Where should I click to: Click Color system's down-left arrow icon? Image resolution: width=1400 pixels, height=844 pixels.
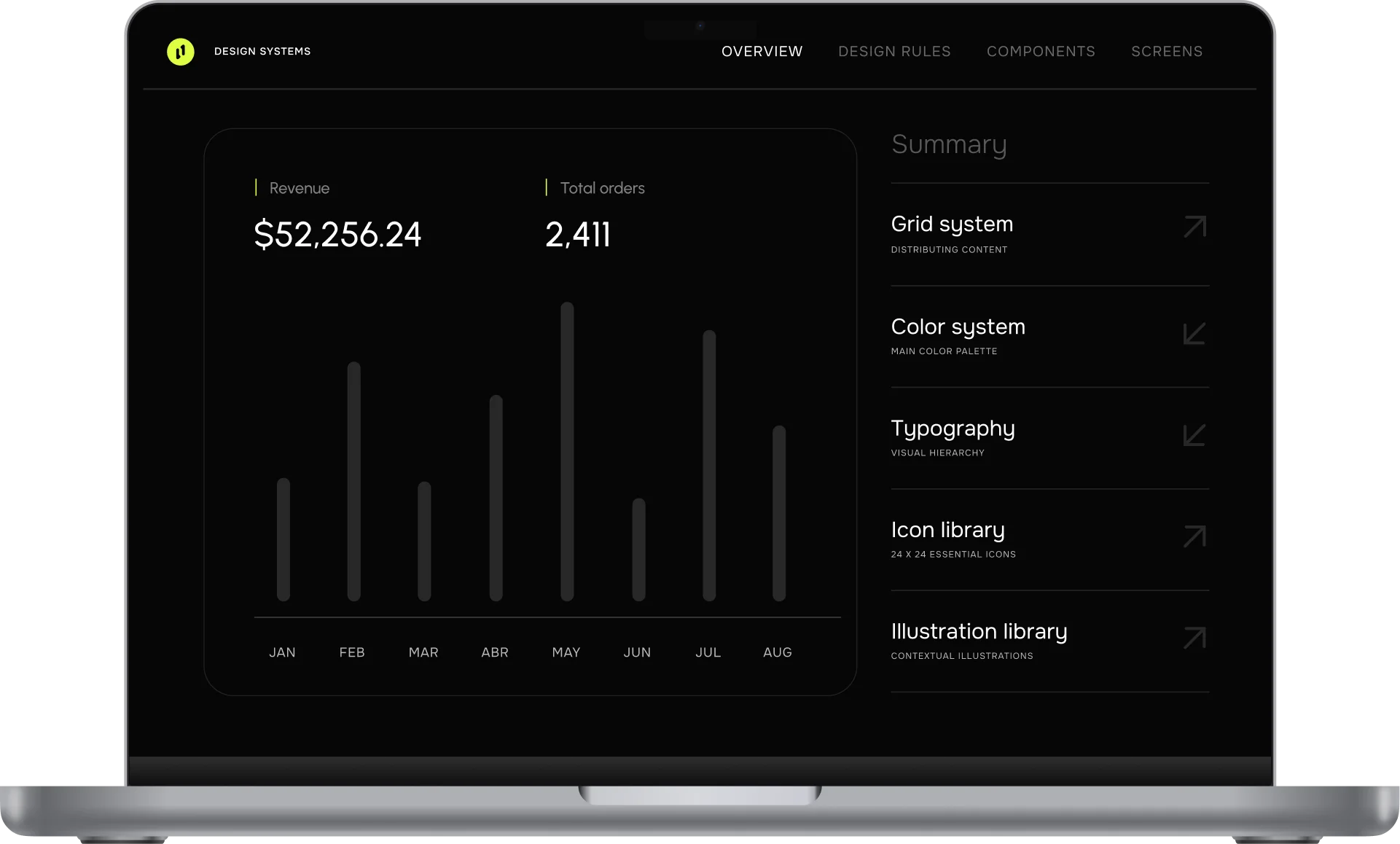[1194, 334]
